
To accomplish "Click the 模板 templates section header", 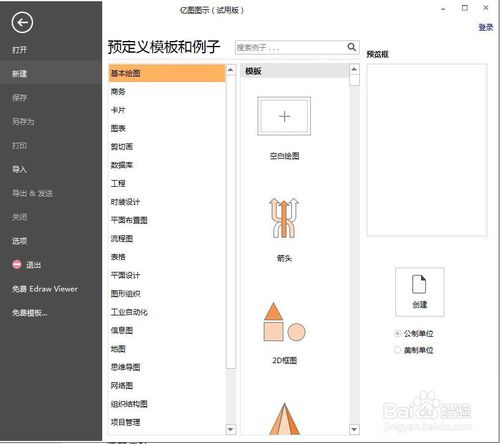I will (x=295, y=71).
